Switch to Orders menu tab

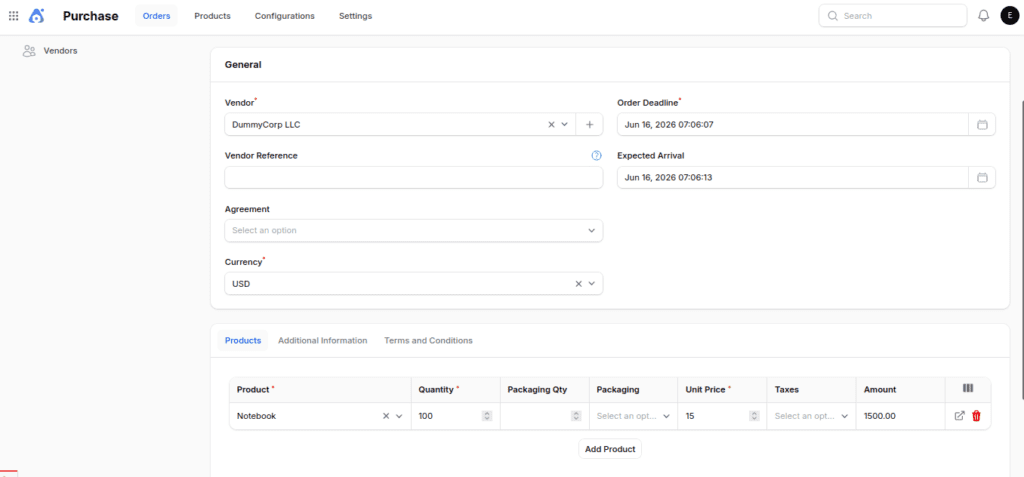pos(156,16)
